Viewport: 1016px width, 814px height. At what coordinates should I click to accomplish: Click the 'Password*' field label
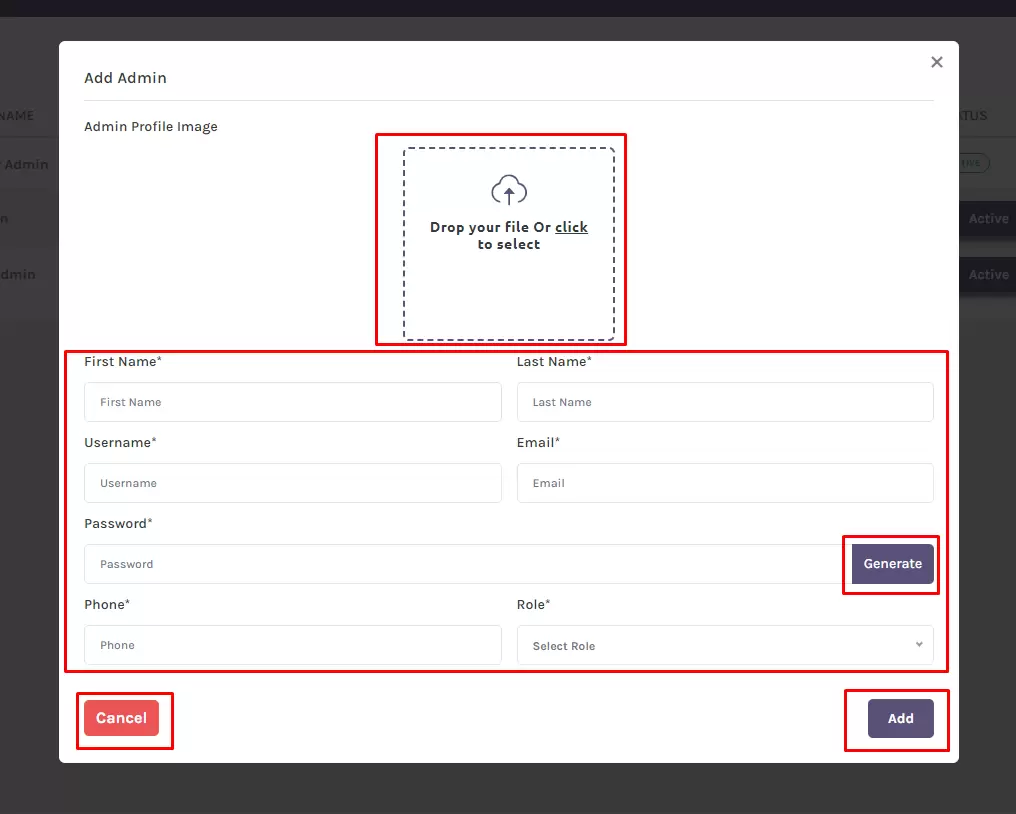pos(118,524)
